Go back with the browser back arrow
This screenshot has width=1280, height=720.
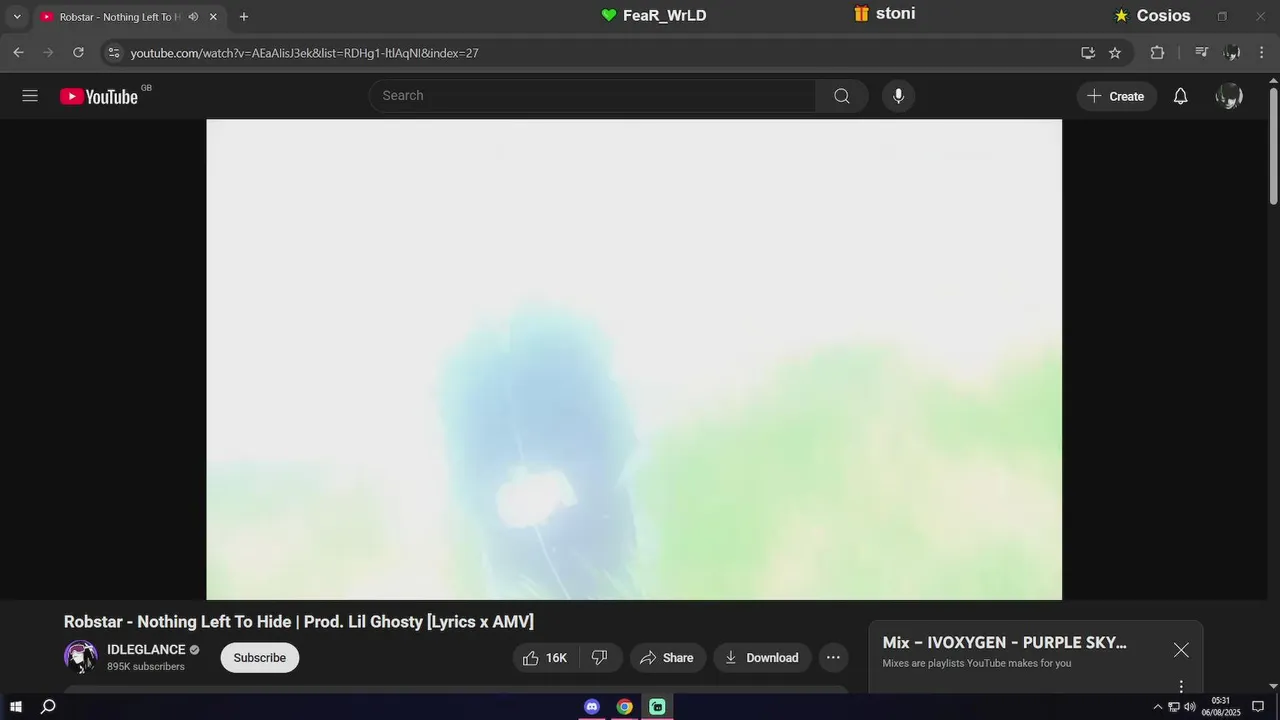click(x=18, y=53)
